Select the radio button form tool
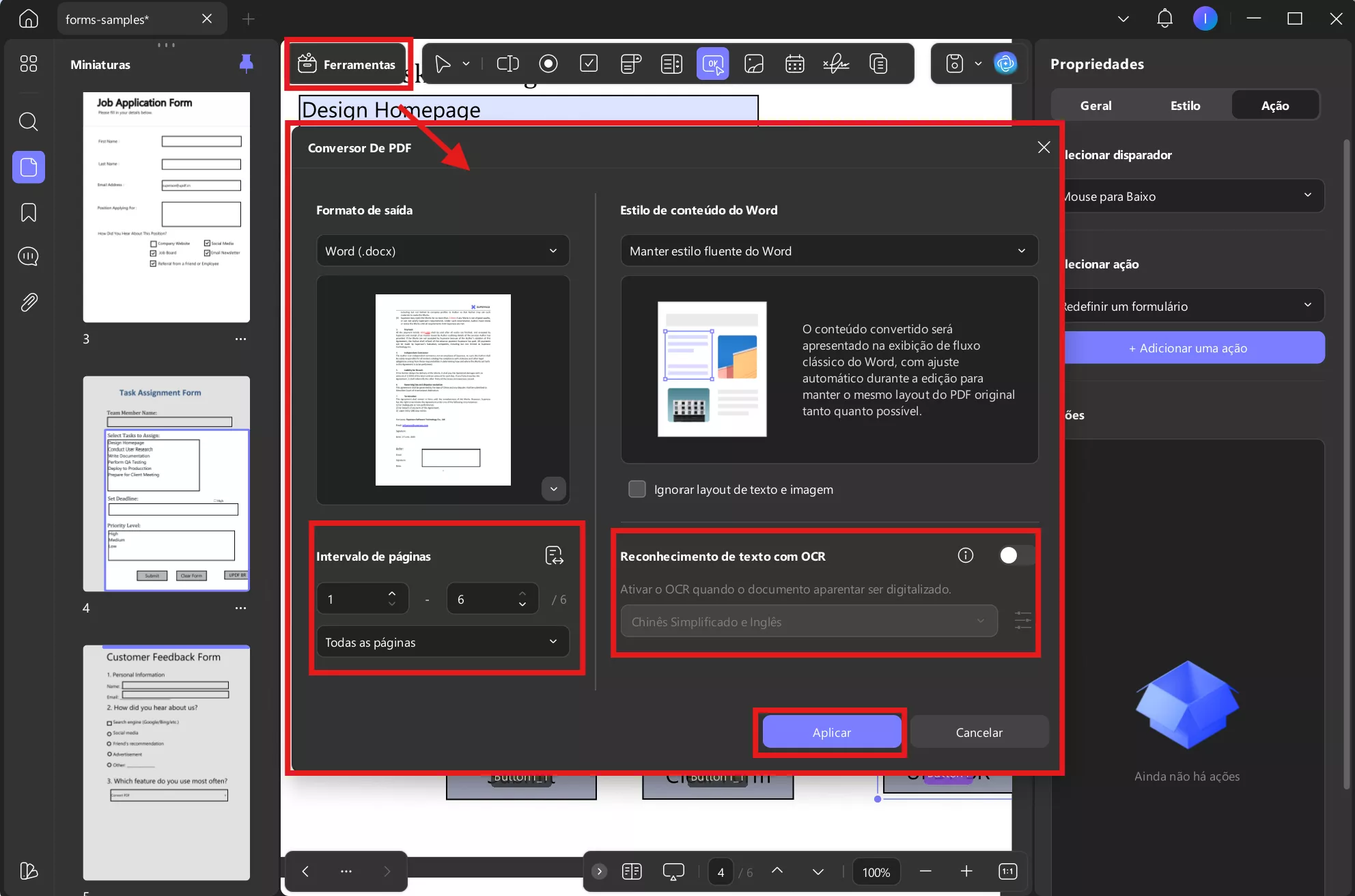 (548, 64)
